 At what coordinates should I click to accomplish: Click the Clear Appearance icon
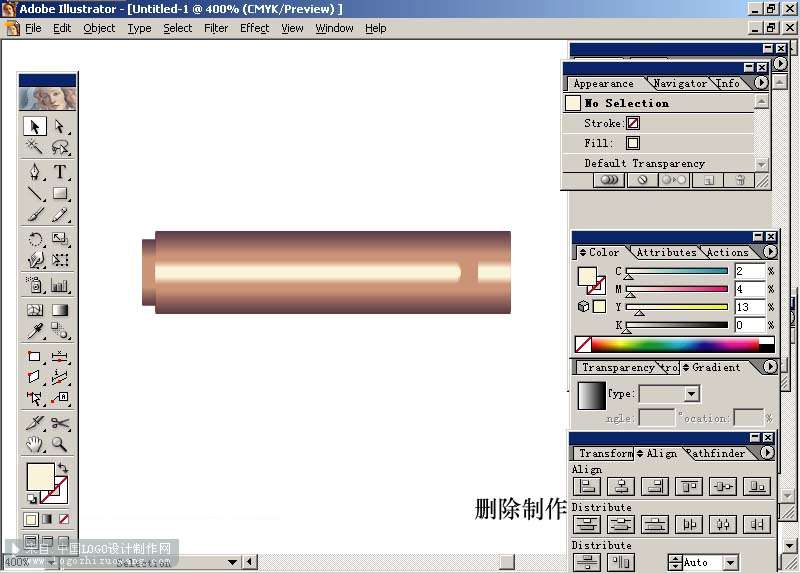point(642,180)
